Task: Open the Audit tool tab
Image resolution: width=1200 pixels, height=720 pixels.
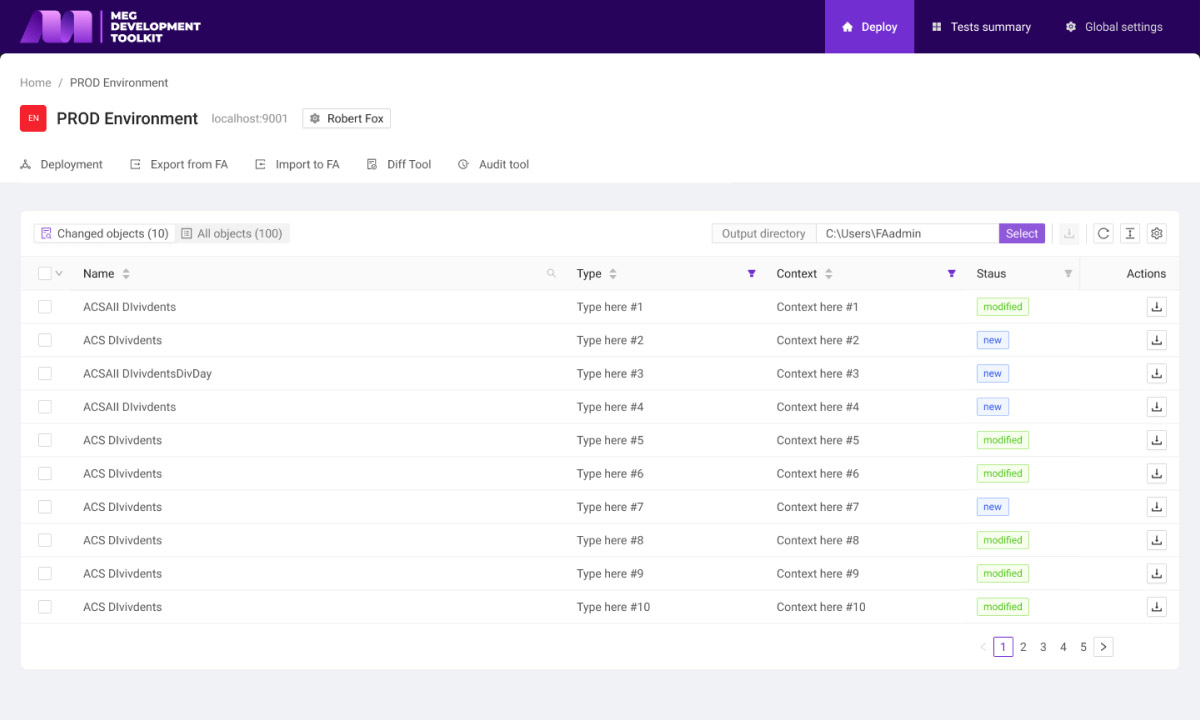Action: tap(494, 165)
